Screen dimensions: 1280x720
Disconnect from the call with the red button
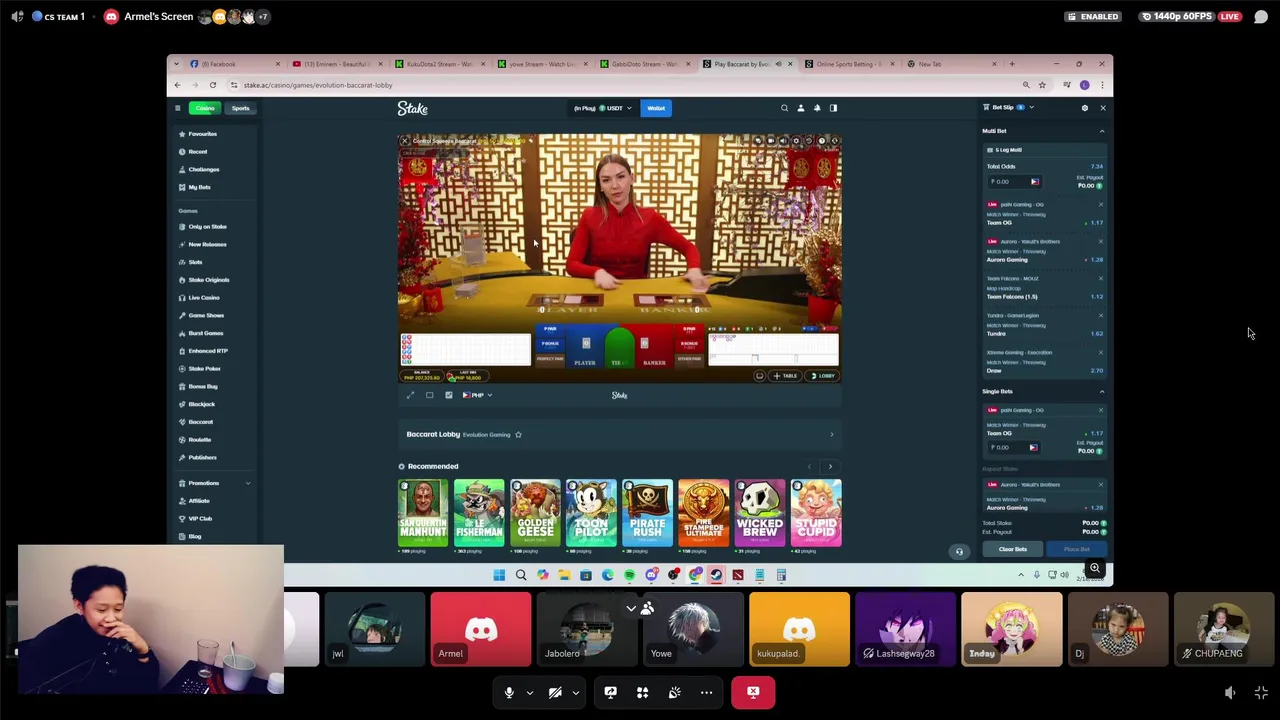pos(753,692)
